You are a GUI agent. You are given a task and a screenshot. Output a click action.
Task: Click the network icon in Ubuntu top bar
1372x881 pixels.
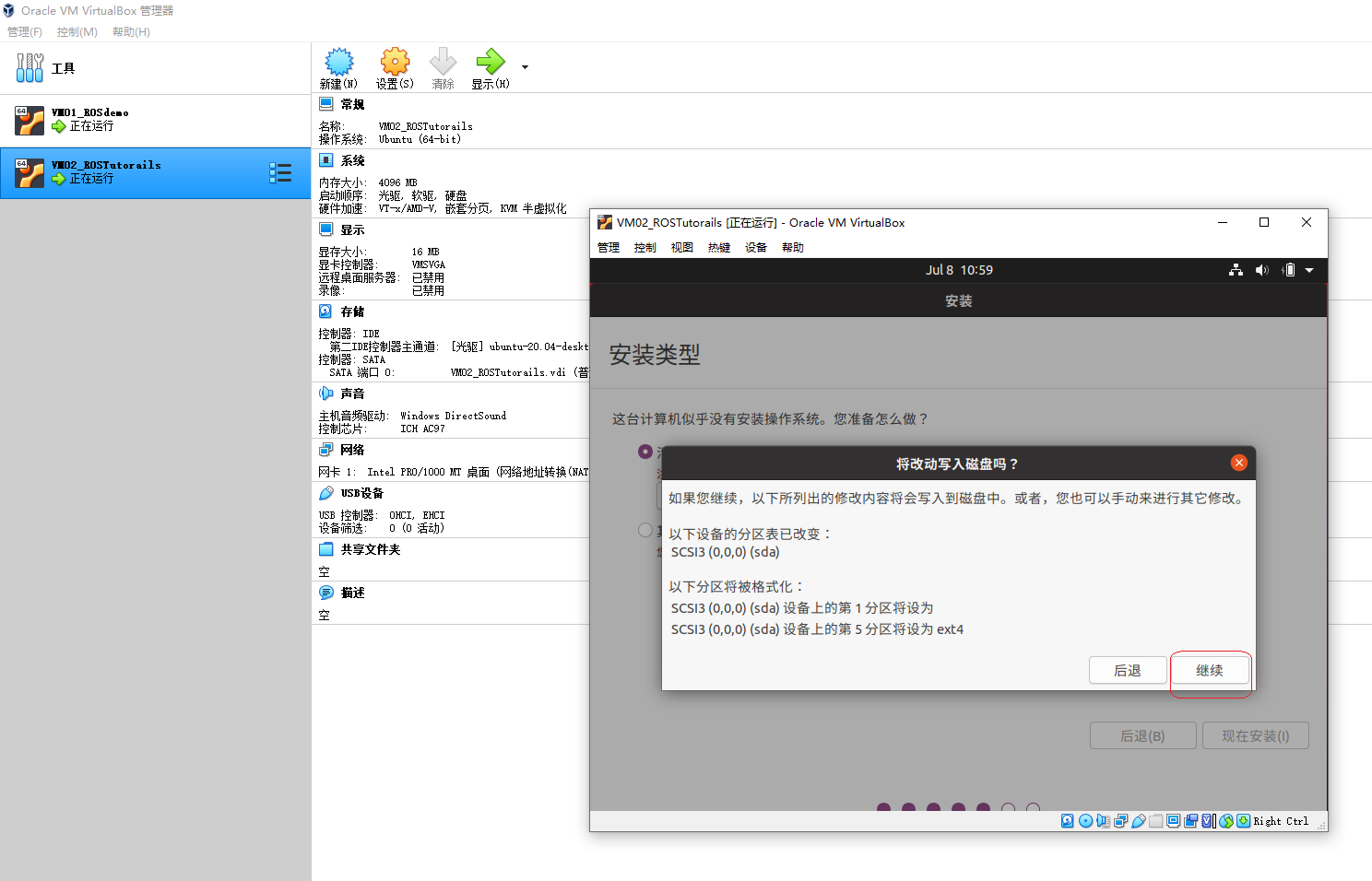1236,269
